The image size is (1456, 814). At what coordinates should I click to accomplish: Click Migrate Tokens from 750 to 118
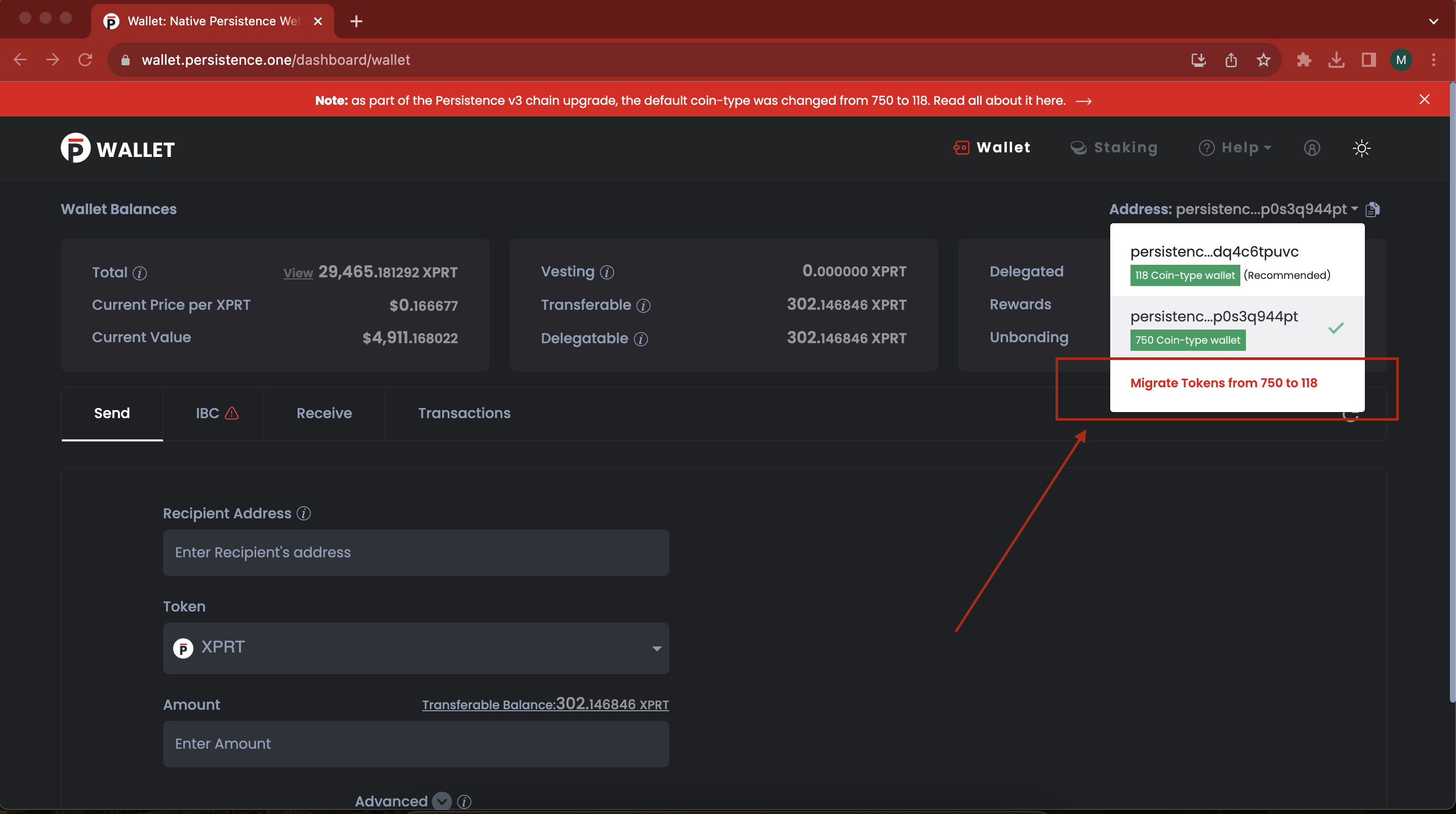(x=1223, y=383)
